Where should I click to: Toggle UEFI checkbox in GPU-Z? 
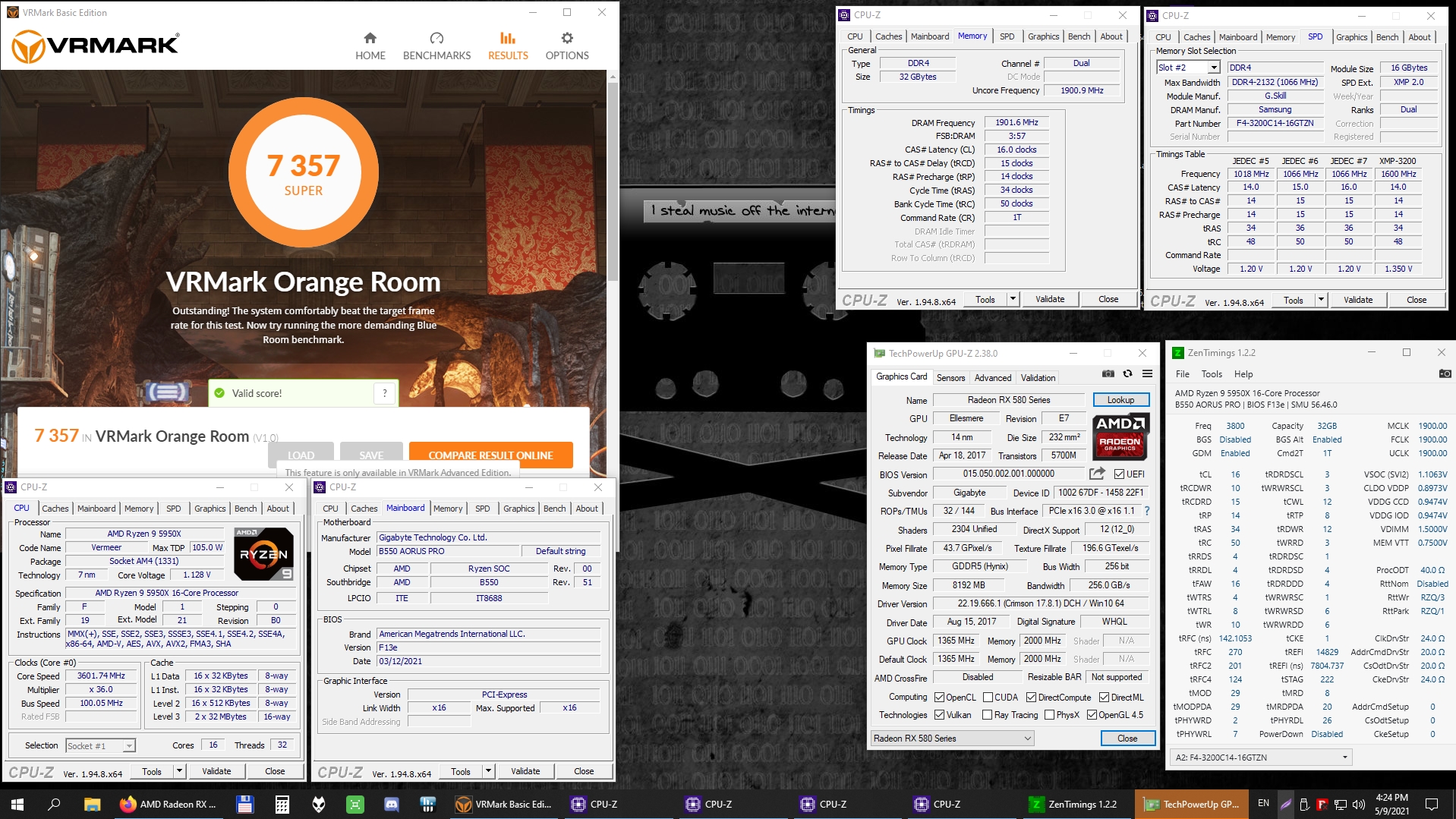click(1119, 474)
